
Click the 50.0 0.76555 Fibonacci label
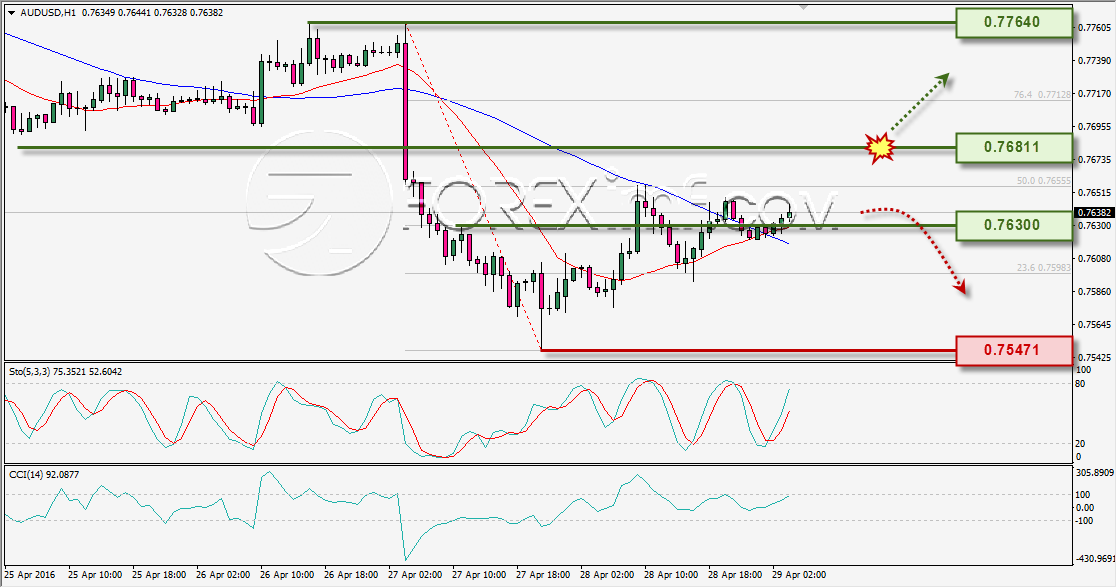1044,181
